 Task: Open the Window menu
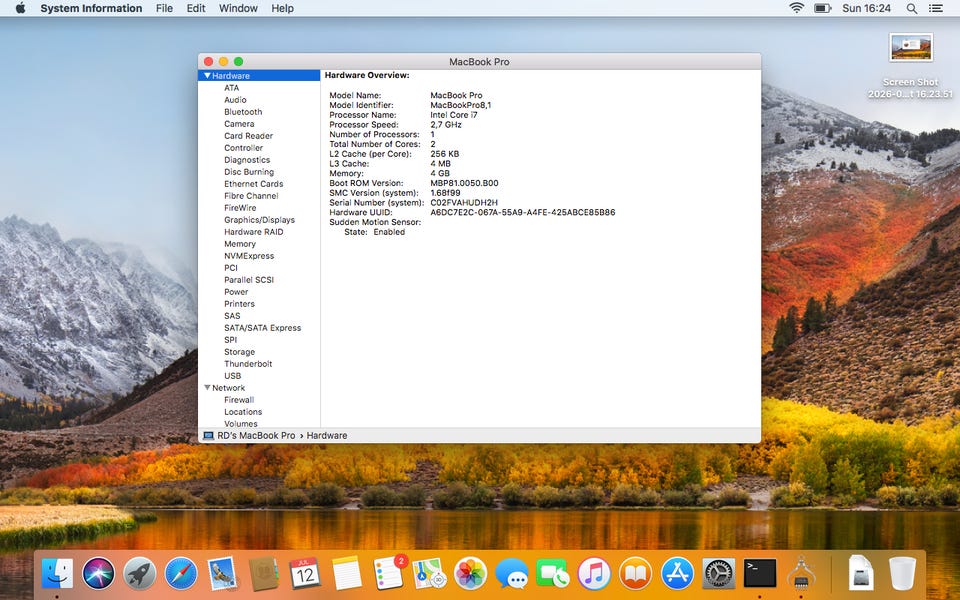tap(238, 9)
